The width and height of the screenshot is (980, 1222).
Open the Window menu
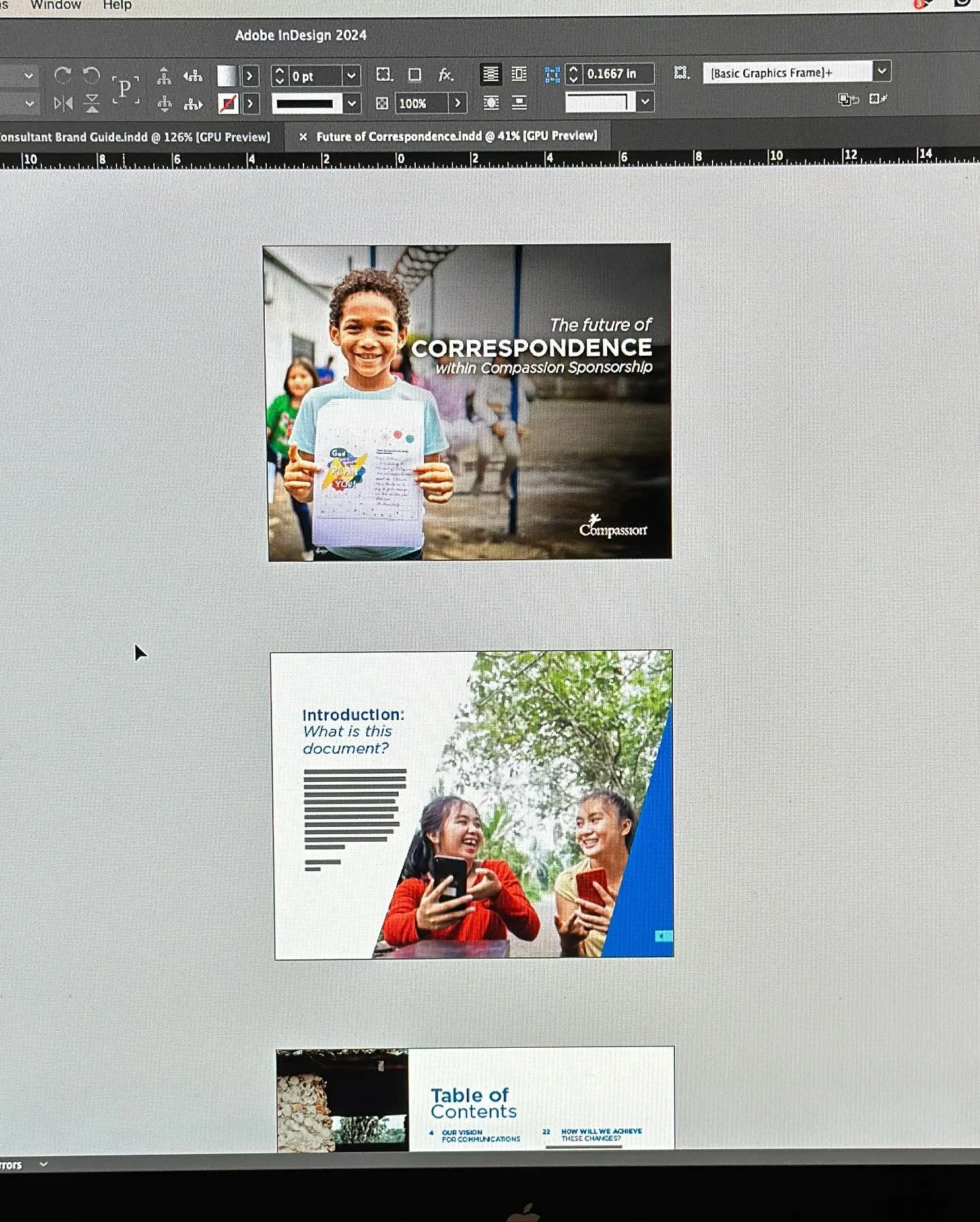pyautogui.click(x=56, y=5)
